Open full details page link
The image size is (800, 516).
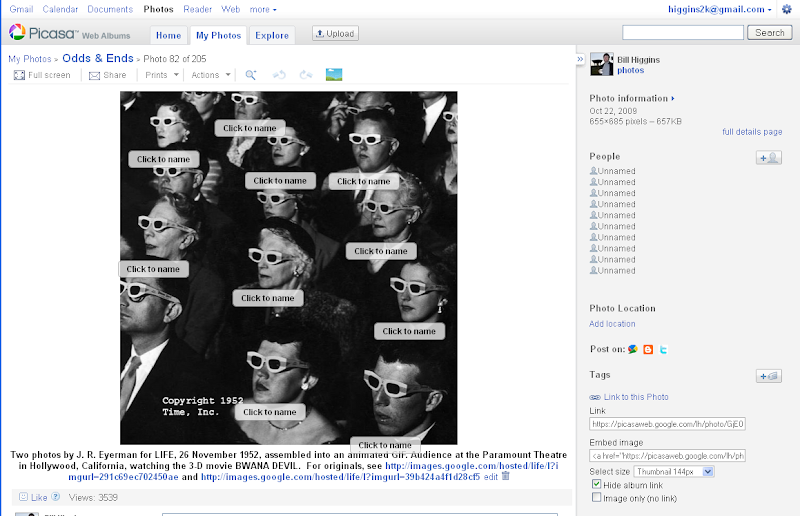click(x=752, y=132)
